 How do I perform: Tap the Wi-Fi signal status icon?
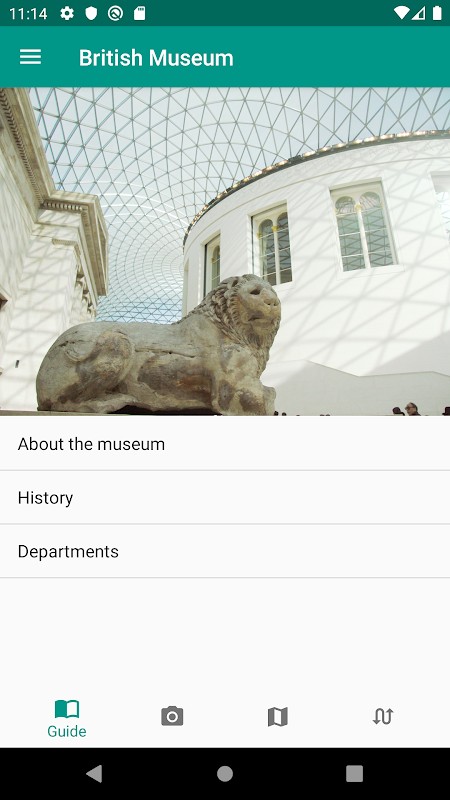pos(402,13)
